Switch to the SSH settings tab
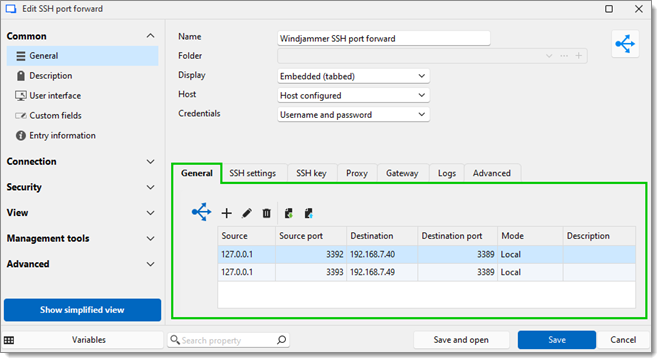Viewport: 662px width, 363px height. (252, 173)
